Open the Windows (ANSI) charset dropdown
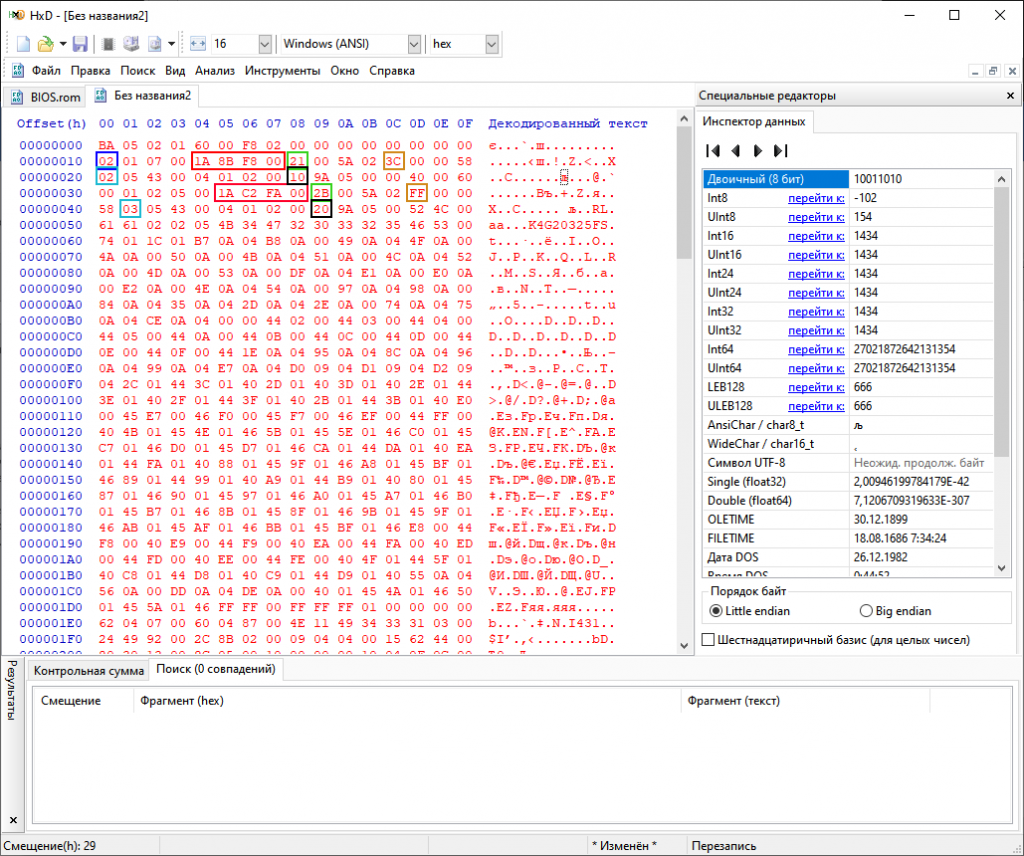The width and height of the screenshot is (1024, 856). (413, 44)
